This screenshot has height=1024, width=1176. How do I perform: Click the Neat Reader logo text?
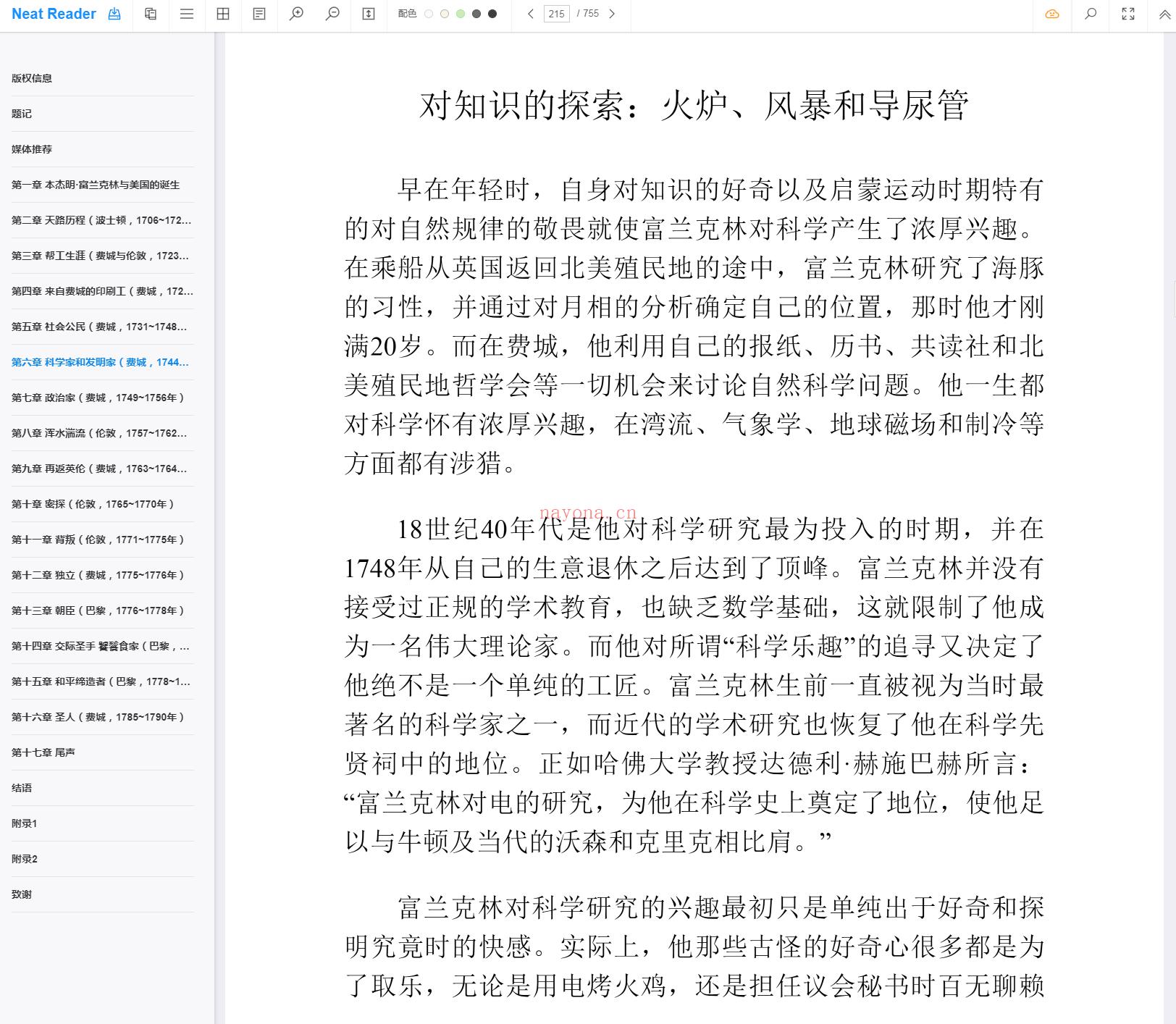click(54, 14)
